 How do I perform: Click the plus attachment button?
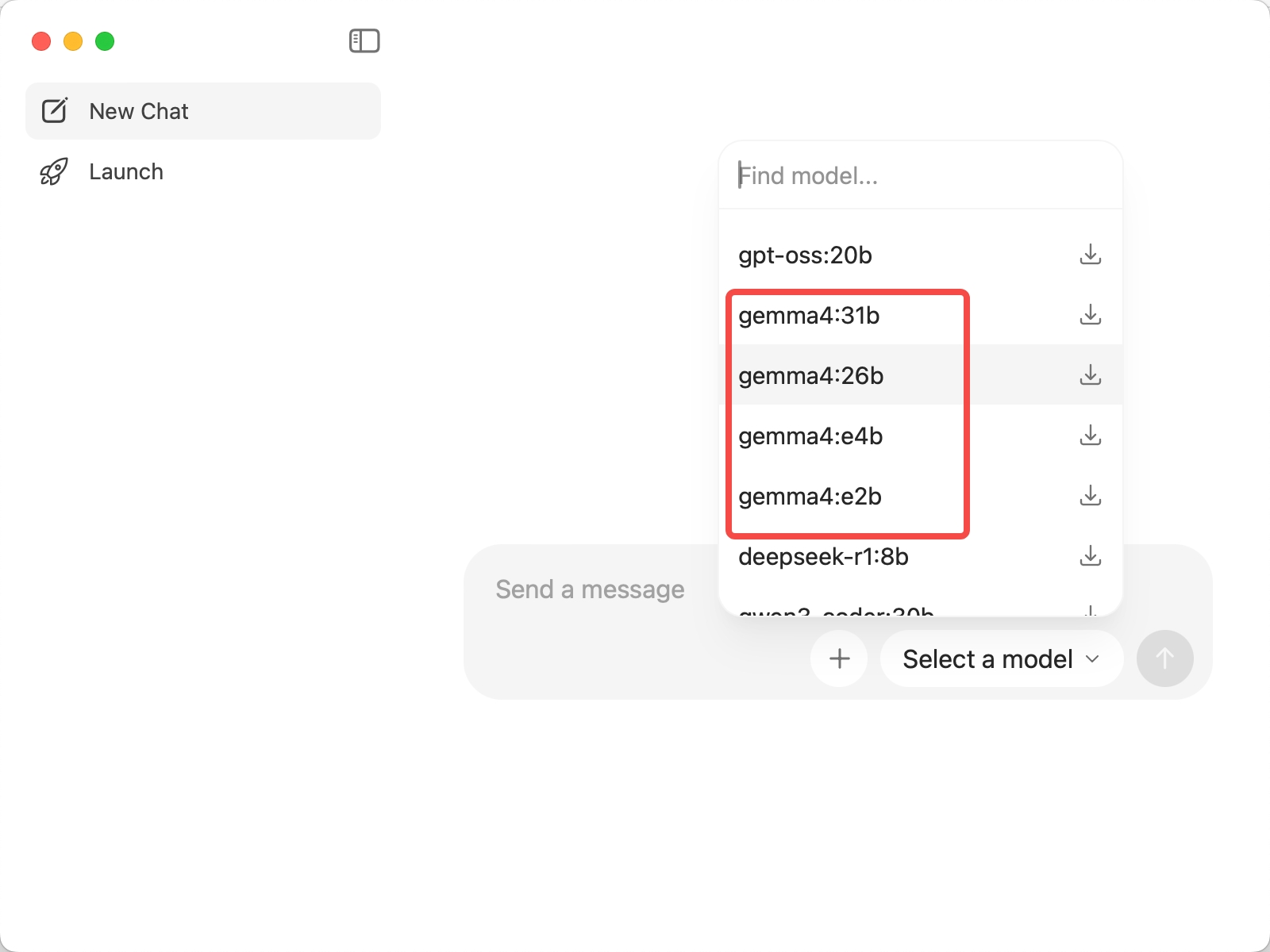click(x=839, y=658)
